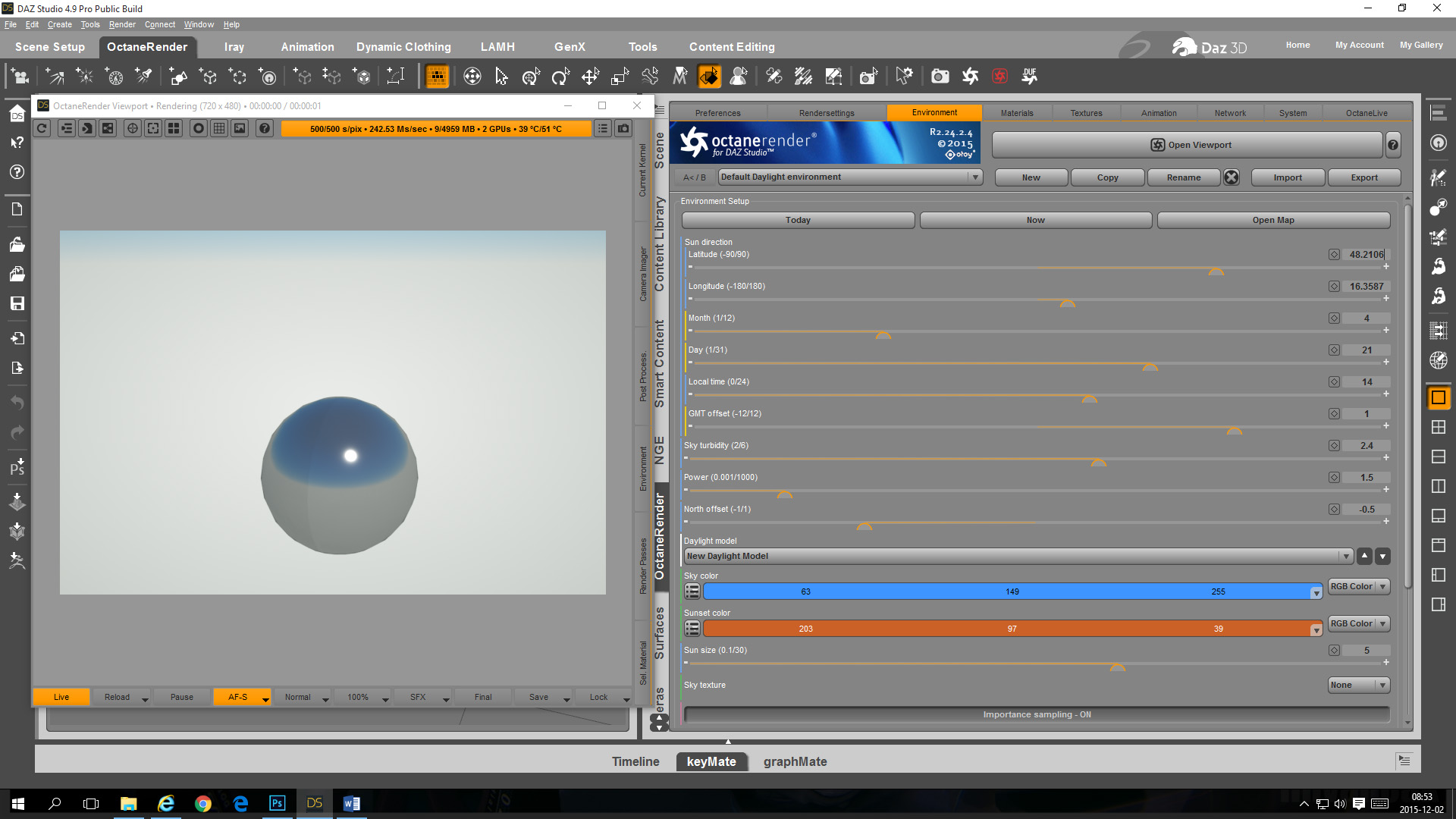Click the white camera render icon

(940, 76)
